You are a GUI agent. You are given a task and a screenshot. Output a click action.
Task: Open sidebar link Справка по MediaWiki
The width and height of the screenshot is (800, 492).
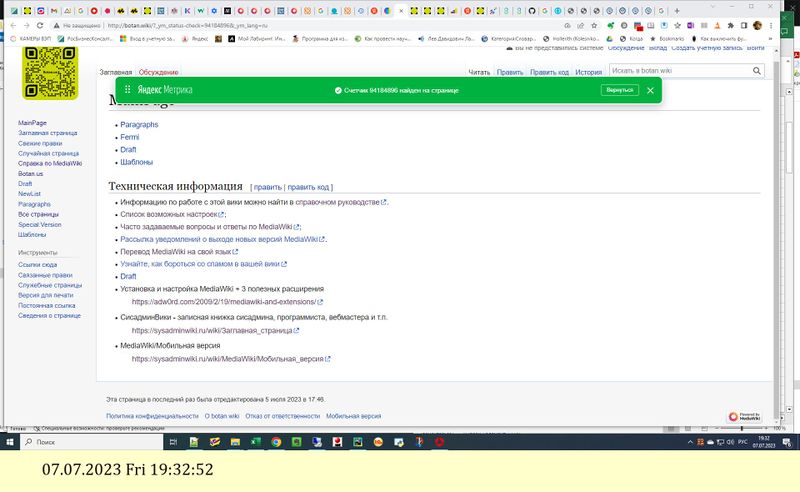(x=50, y=164)
